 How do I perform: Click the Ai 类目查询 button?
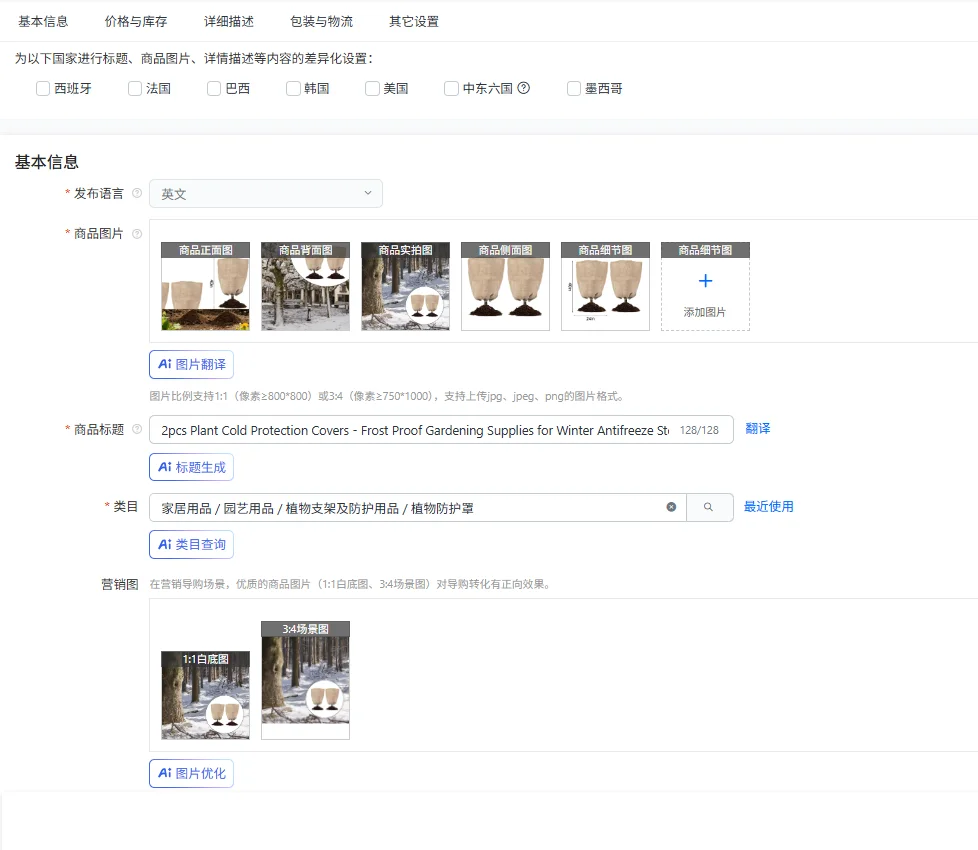click(191, 544)
